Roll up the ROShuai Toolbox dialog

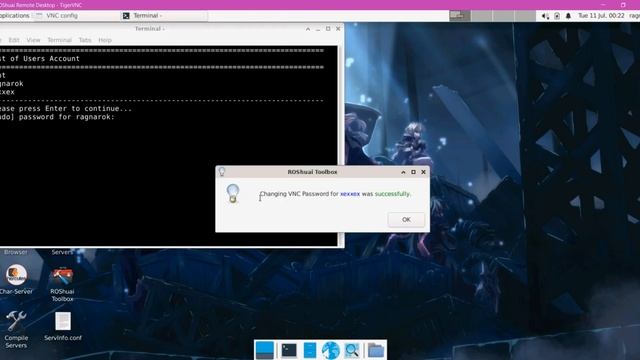tap(403, 172)
